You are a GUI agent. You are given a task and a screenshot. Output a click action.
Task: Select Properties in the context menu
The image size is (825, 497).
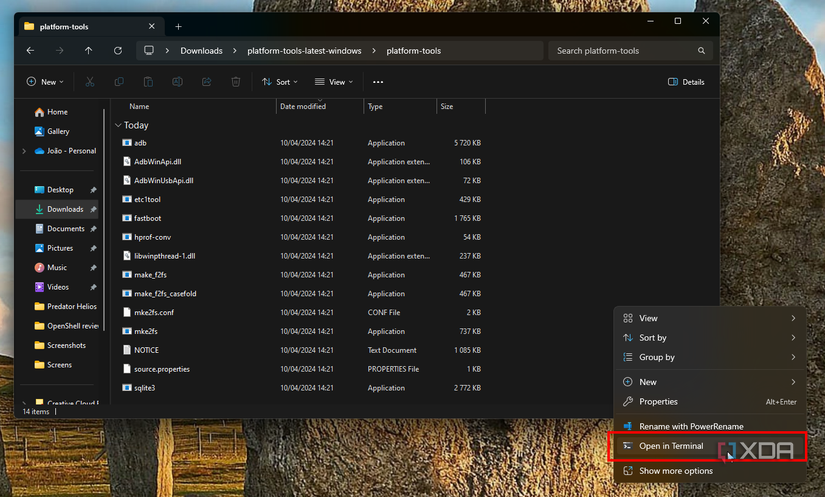click(x=658, y=402)
